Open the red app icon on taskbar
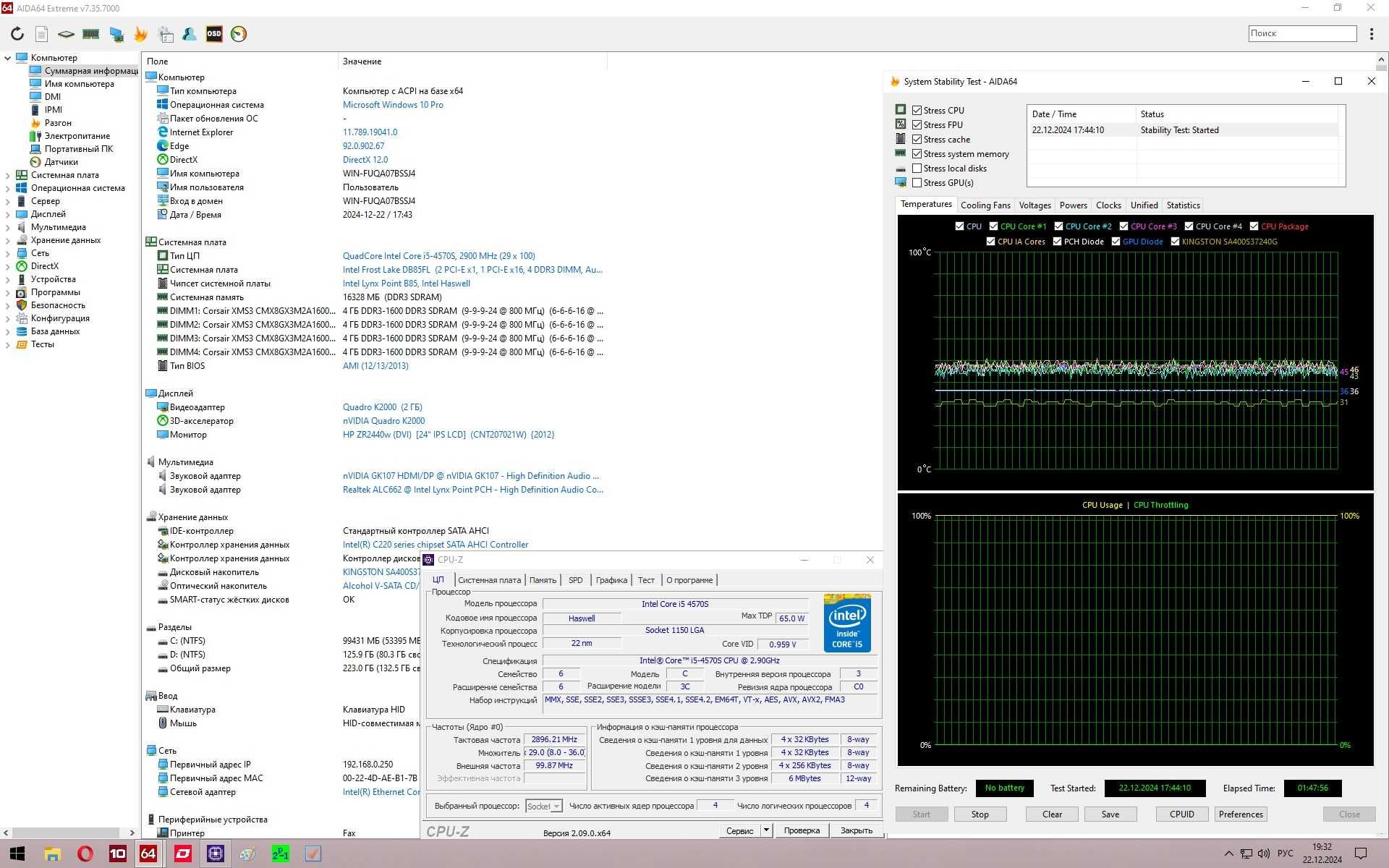The height and width of the screenshot is (868, 1389). coord(183,854)
